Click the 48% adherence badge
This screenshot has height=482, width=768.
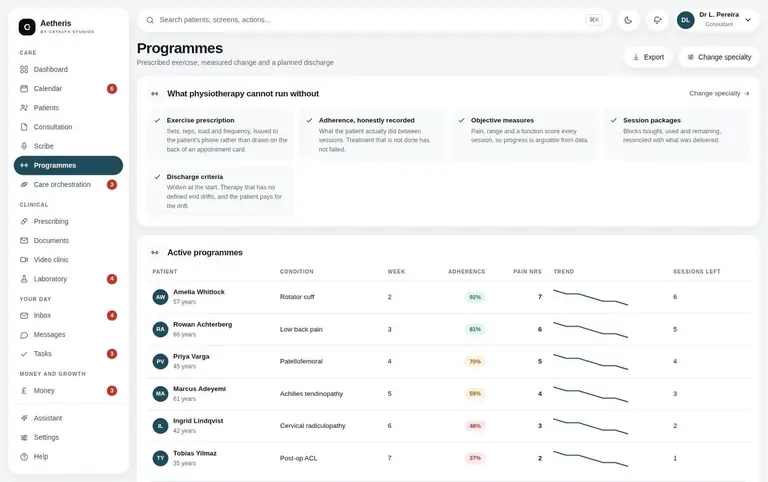click(475, 426)
